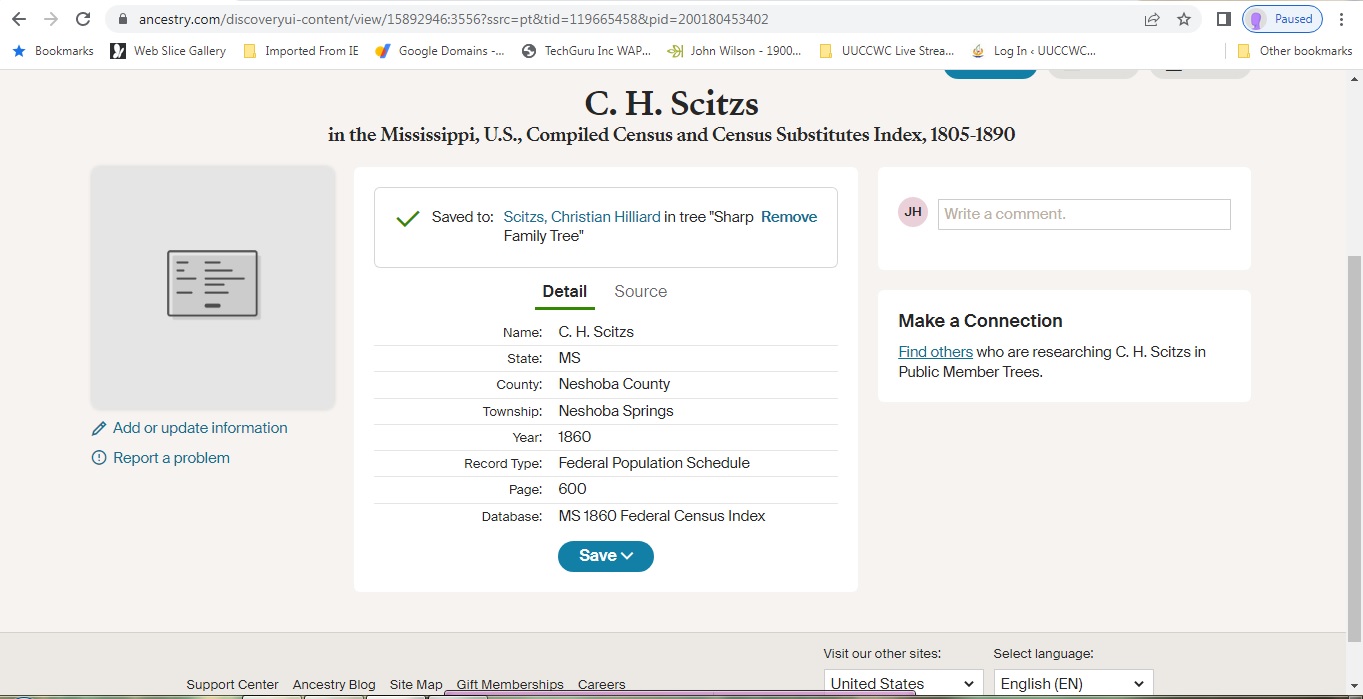
Task: Go forward to the next page
Action: (50, 19)
